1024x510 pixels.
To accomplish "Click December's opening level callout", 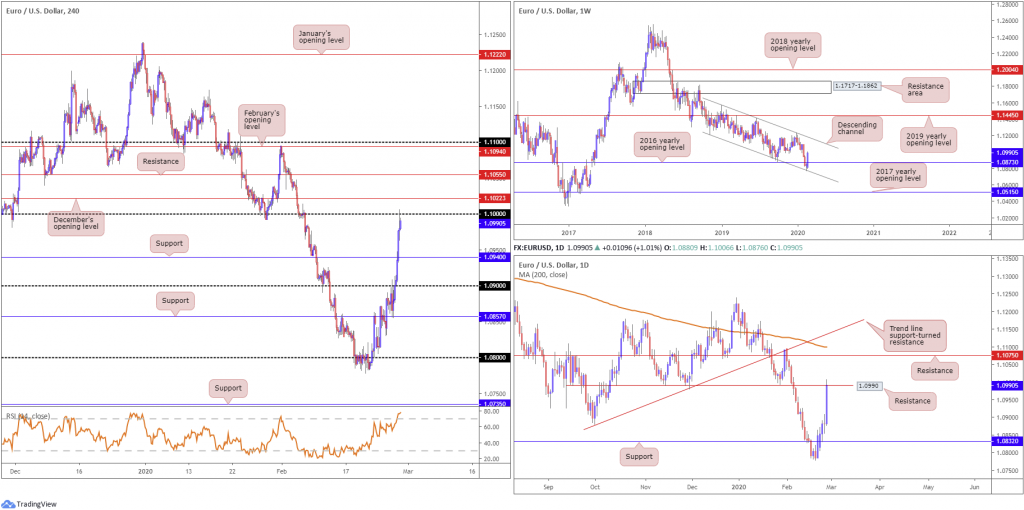I will point(75,225).
